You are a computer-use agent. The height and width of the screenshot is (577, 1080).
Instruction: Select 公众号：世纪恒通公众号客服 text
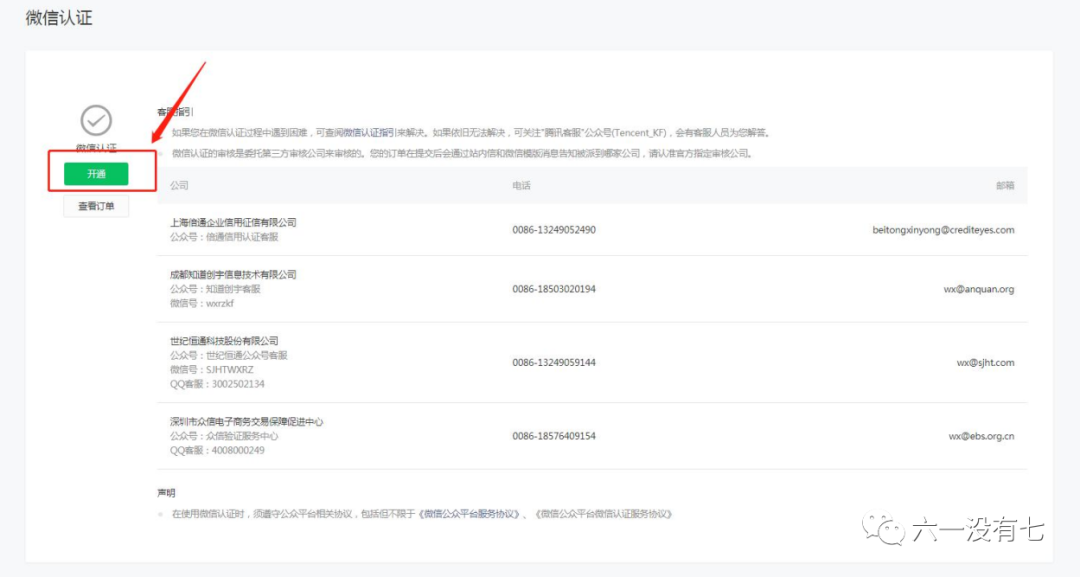229,355
